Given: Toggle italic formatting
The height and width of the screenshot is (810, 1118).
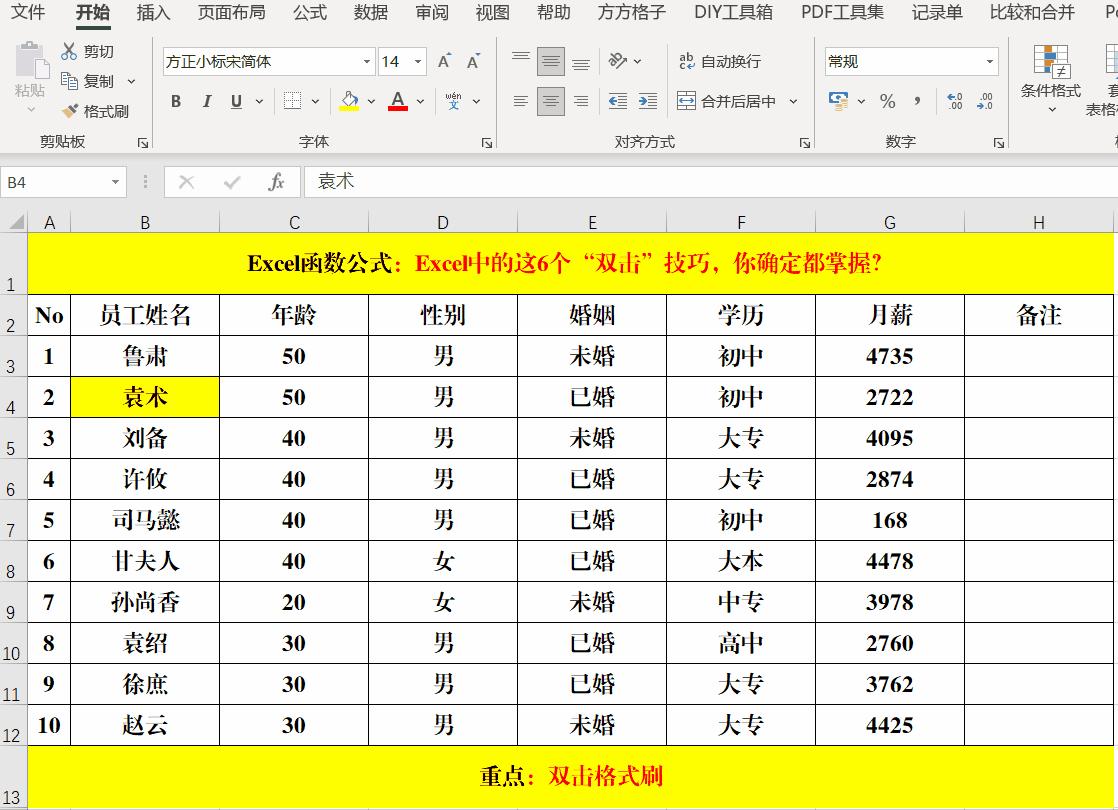Looking at the screenshot, I should point(205,102).
